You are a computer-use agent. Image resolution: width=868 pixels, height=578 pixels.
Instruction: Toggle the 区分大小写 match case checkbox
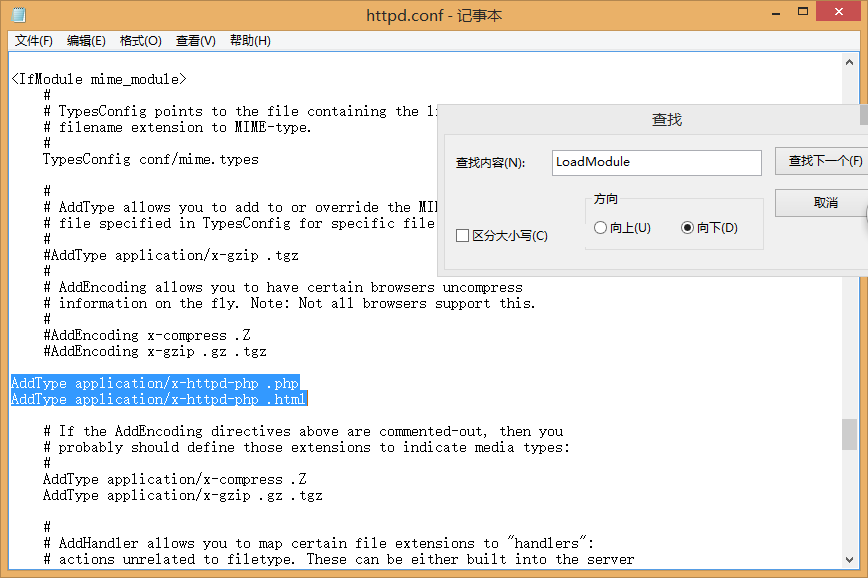coord(462,236)
